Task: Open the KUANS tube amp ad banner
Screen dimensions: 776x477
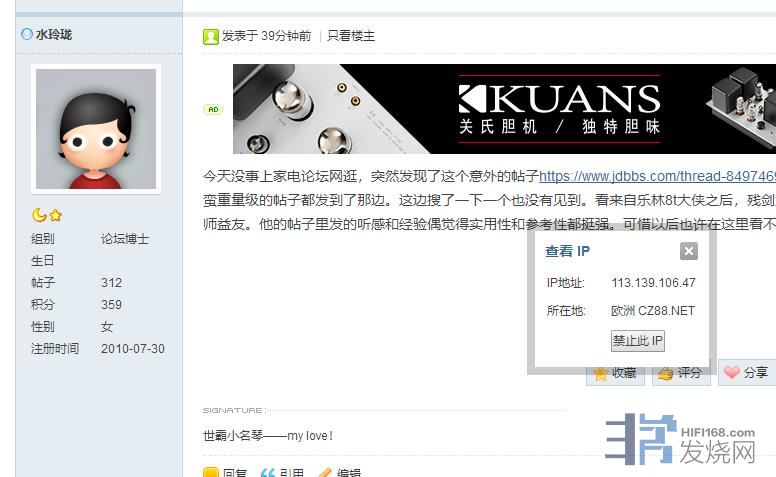Action: coord(504,109)
